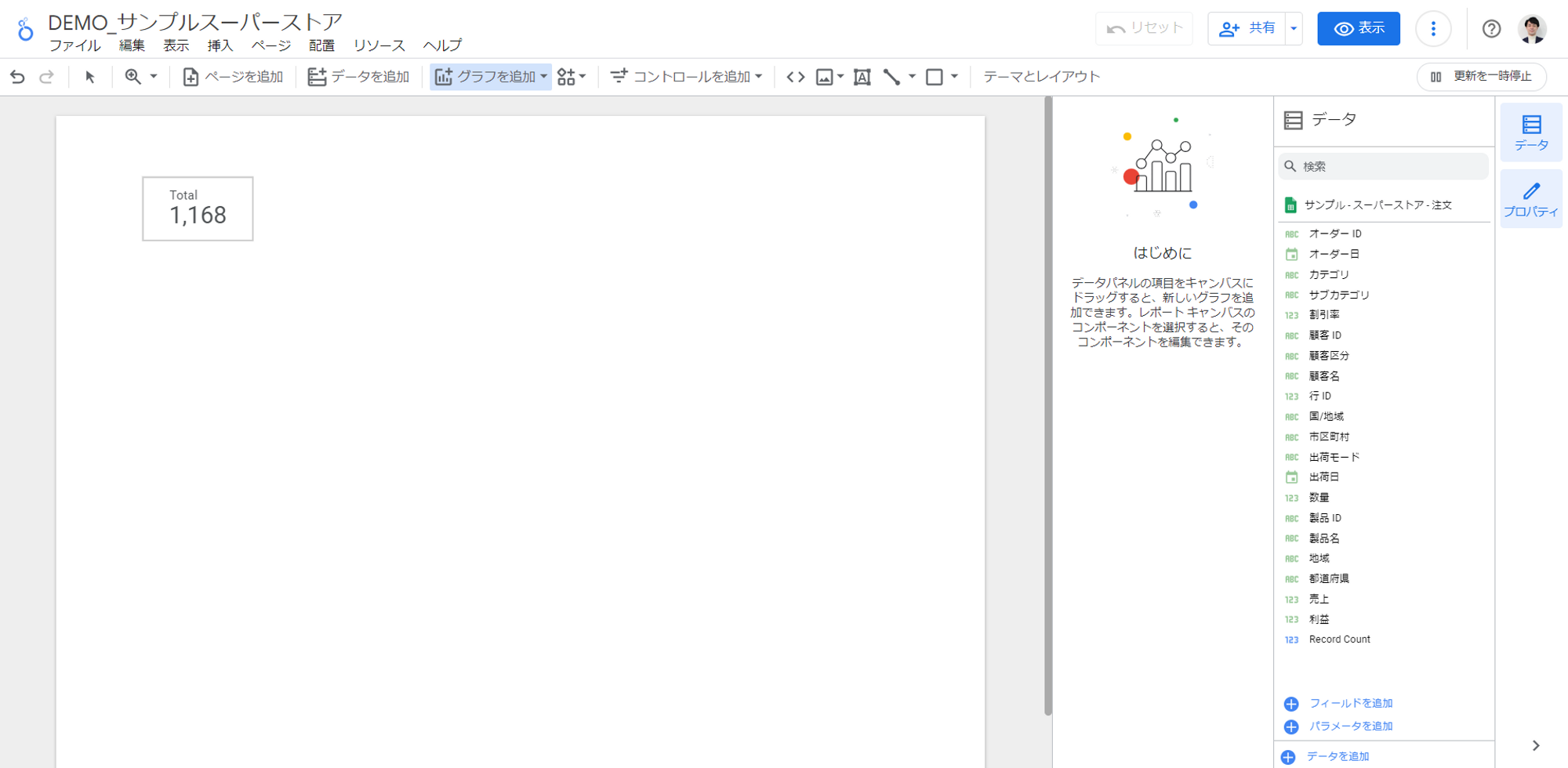Expand image insert options arrow

click(x=840, y=77)
